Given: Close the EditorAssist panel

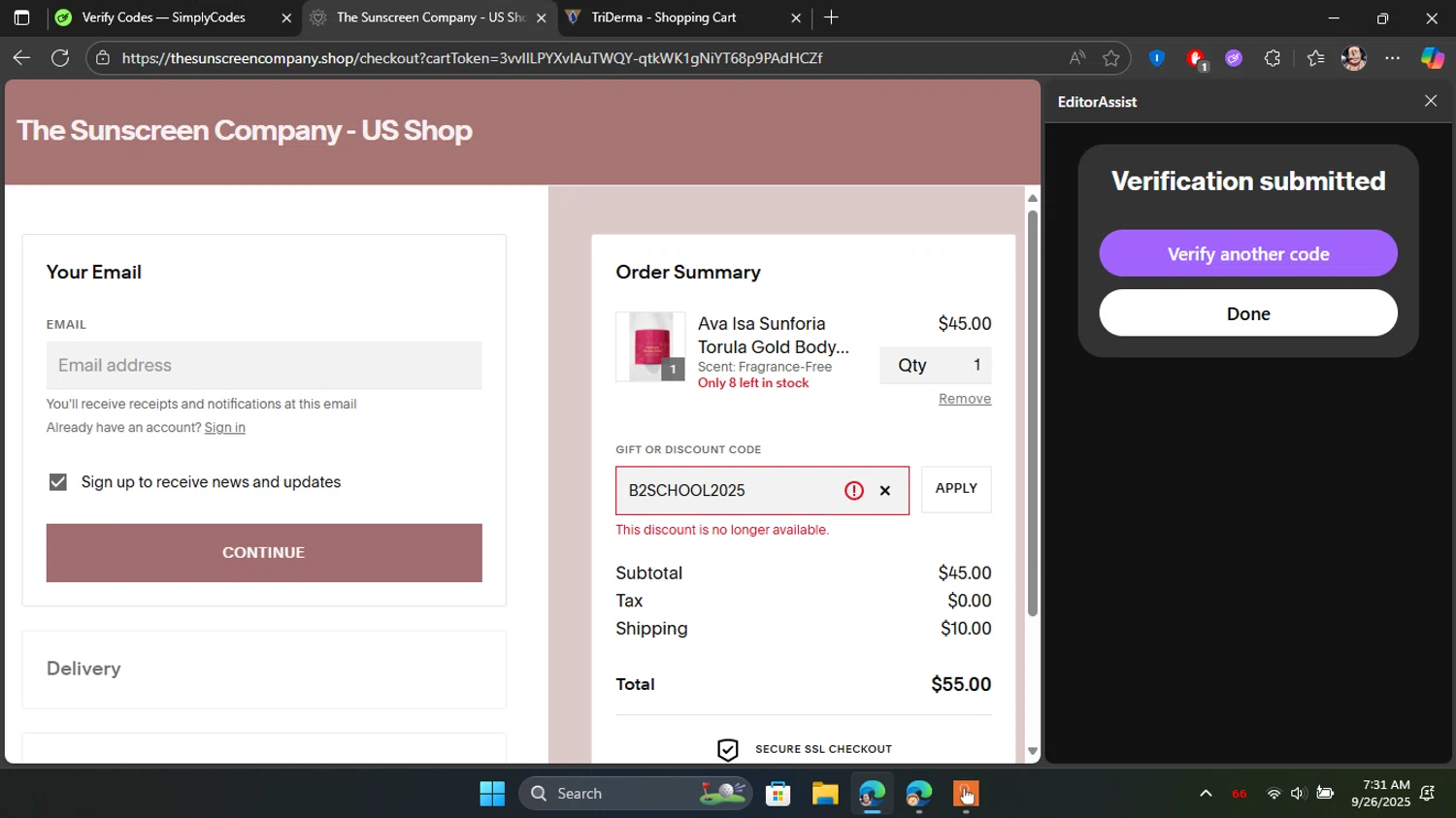Looking at the screenshot, I should pyautogui.click(x=1431, y=101).
